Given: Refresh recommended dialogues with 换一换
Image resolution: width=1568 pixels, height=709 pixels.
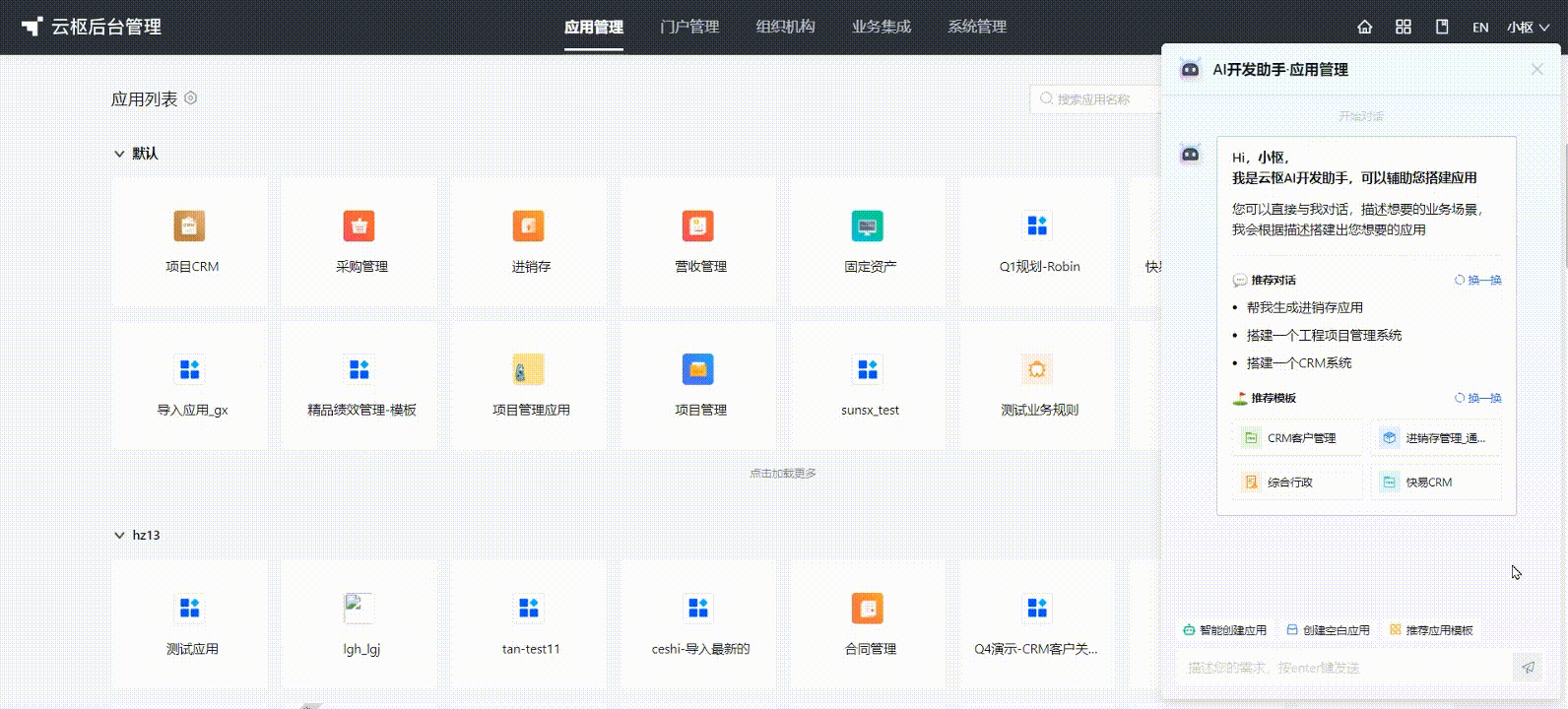Looking at the screenshot, I should 1478,281.
